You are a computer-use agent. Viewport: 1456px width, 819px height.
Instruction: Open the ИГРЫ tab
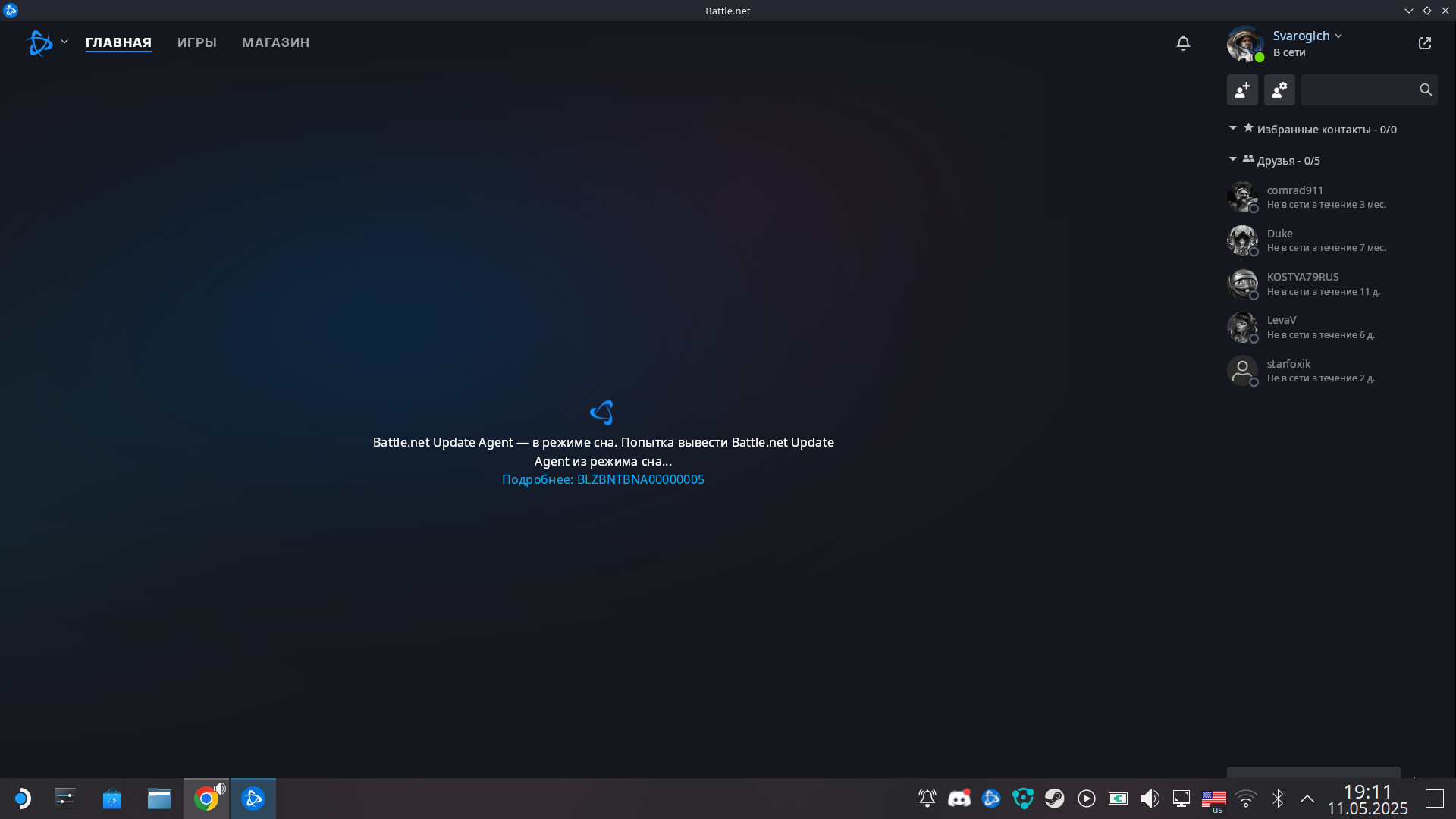(197, 42)
